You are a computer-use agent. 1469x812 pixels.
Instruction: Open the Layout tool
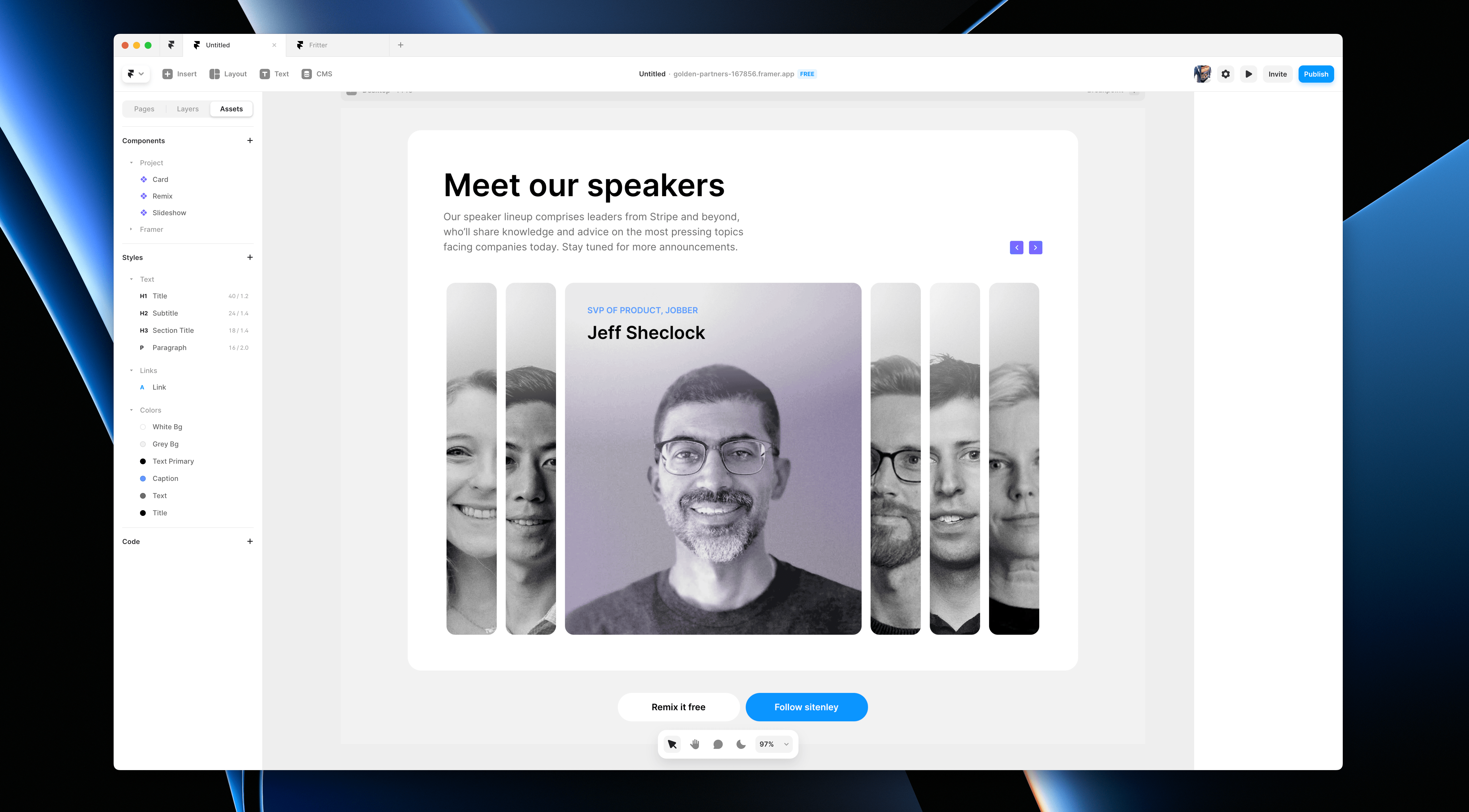[x=228, y=74]
